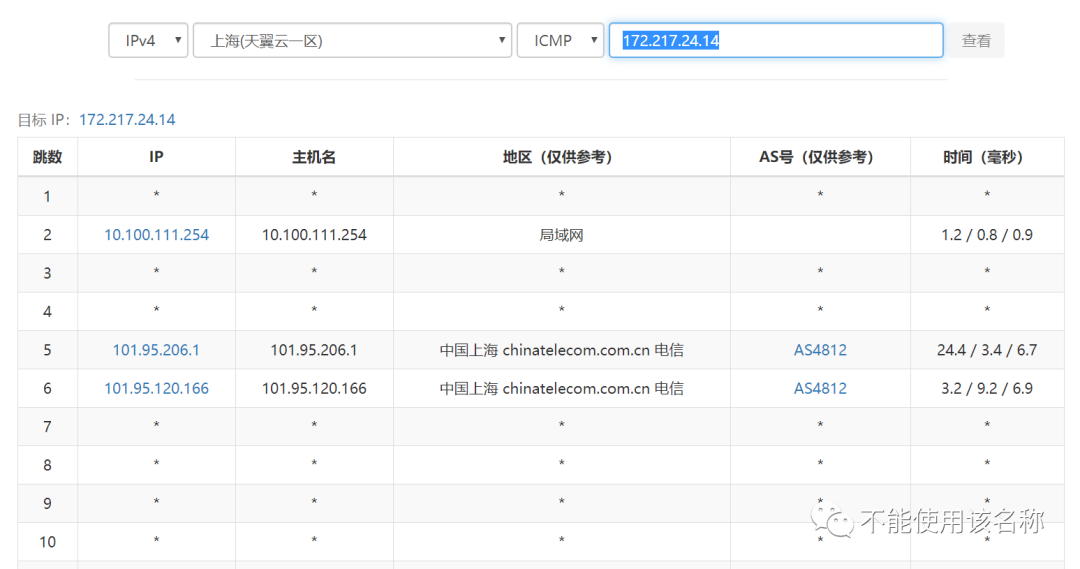Select the 24.4 / 3.4 / 6.7 time cell

coord(986,350)
